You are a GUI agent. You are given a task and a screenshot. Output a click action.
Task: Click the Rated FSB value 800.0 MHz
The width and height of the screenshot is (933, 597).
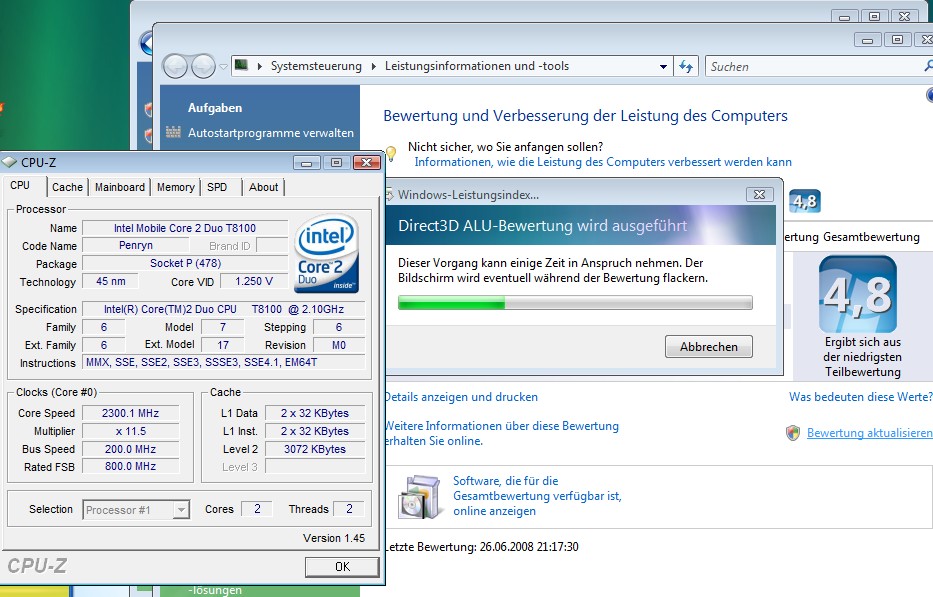click(x=130, y=467)
